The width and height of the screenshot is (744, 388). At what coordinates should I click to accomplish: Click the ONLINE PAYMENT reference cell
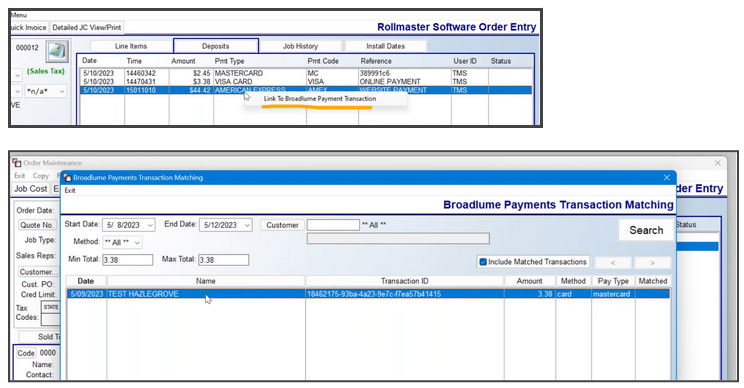click(390, 82)
